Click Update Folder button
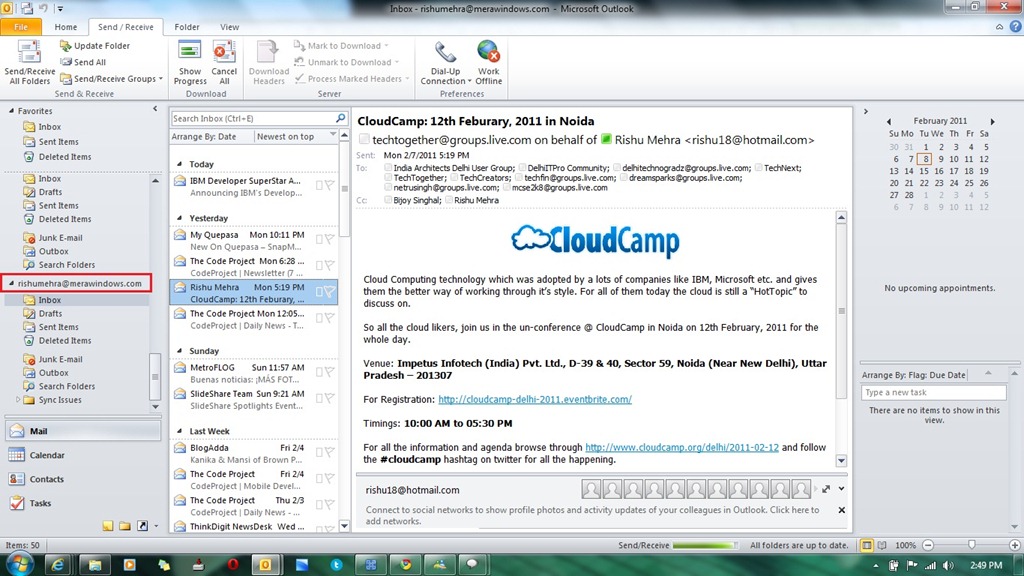This screenshot has height=576, width=1024. tap(95, 46)
